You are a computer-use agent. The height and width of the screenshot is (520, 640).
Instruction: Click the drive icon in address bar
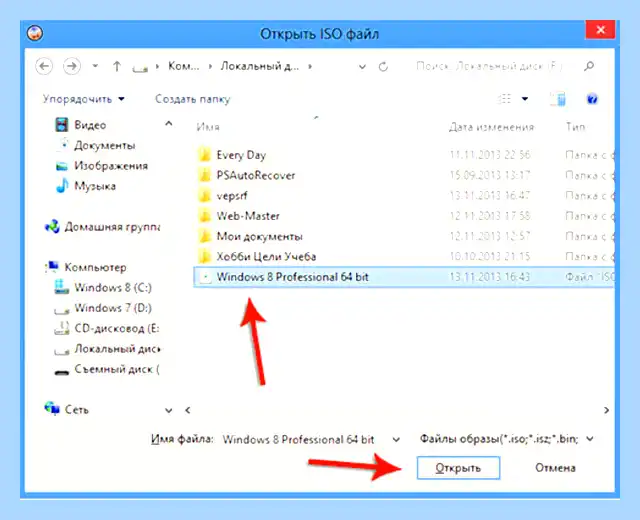pos(140,67)
